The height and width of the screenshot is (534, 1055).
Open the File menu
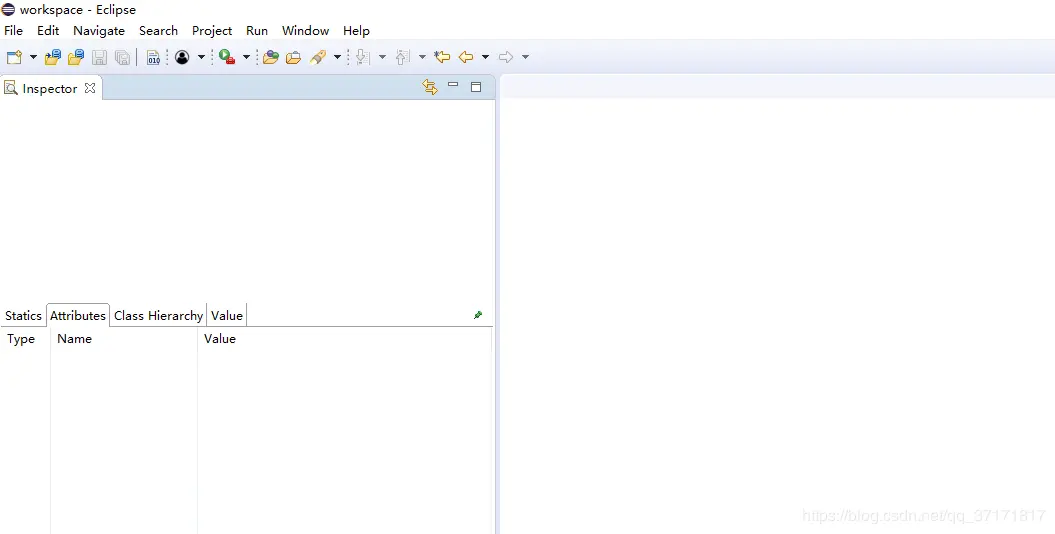(x=13, y=31)
